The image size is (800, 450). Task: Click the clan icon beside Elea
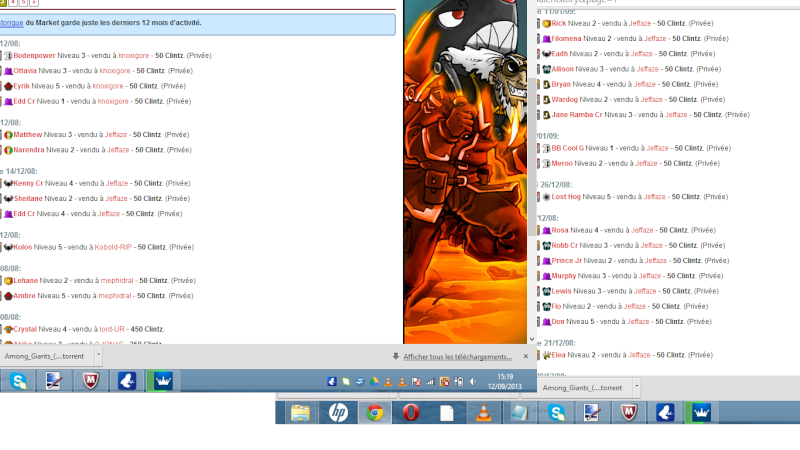coord(546,355)
